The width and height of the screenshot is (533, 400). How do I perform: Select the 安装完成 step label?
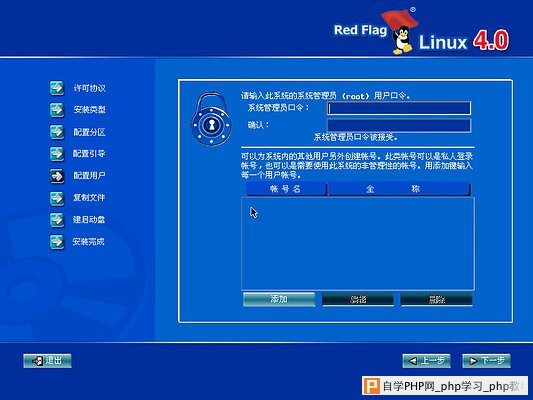point(88,242)
